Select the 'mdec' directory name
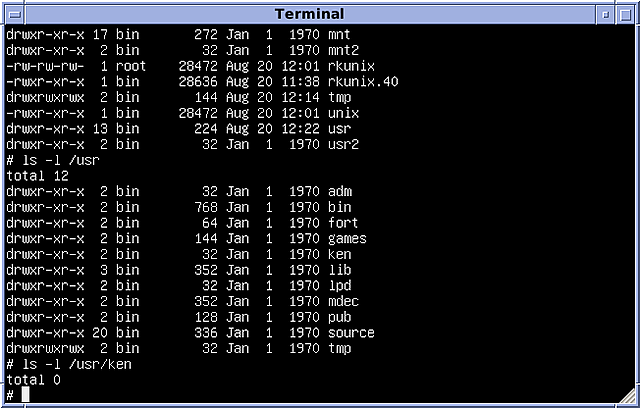 (343, 302)
